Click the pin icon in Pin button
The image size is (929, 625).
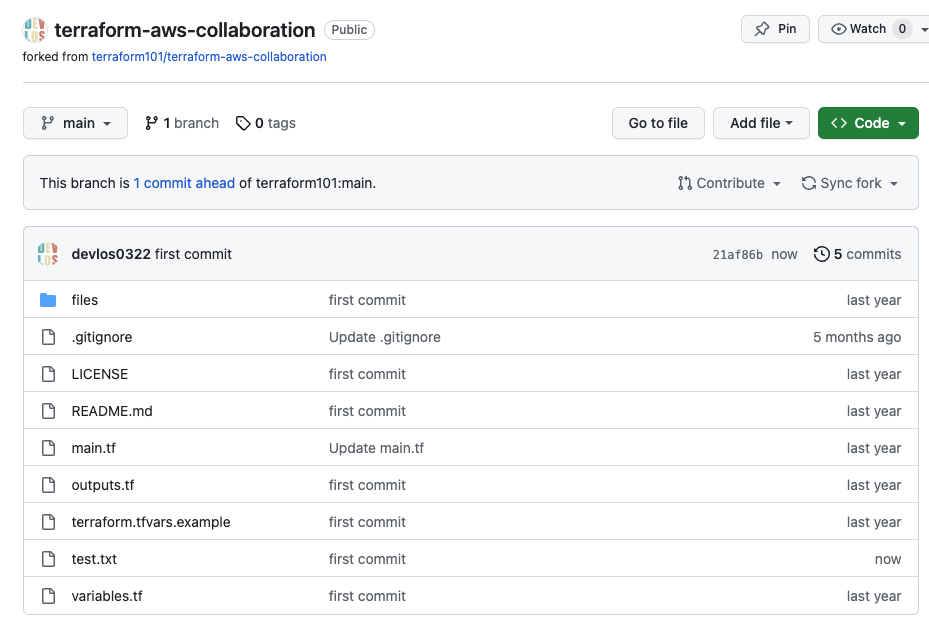pyautogui.click(x=762, y=29)
